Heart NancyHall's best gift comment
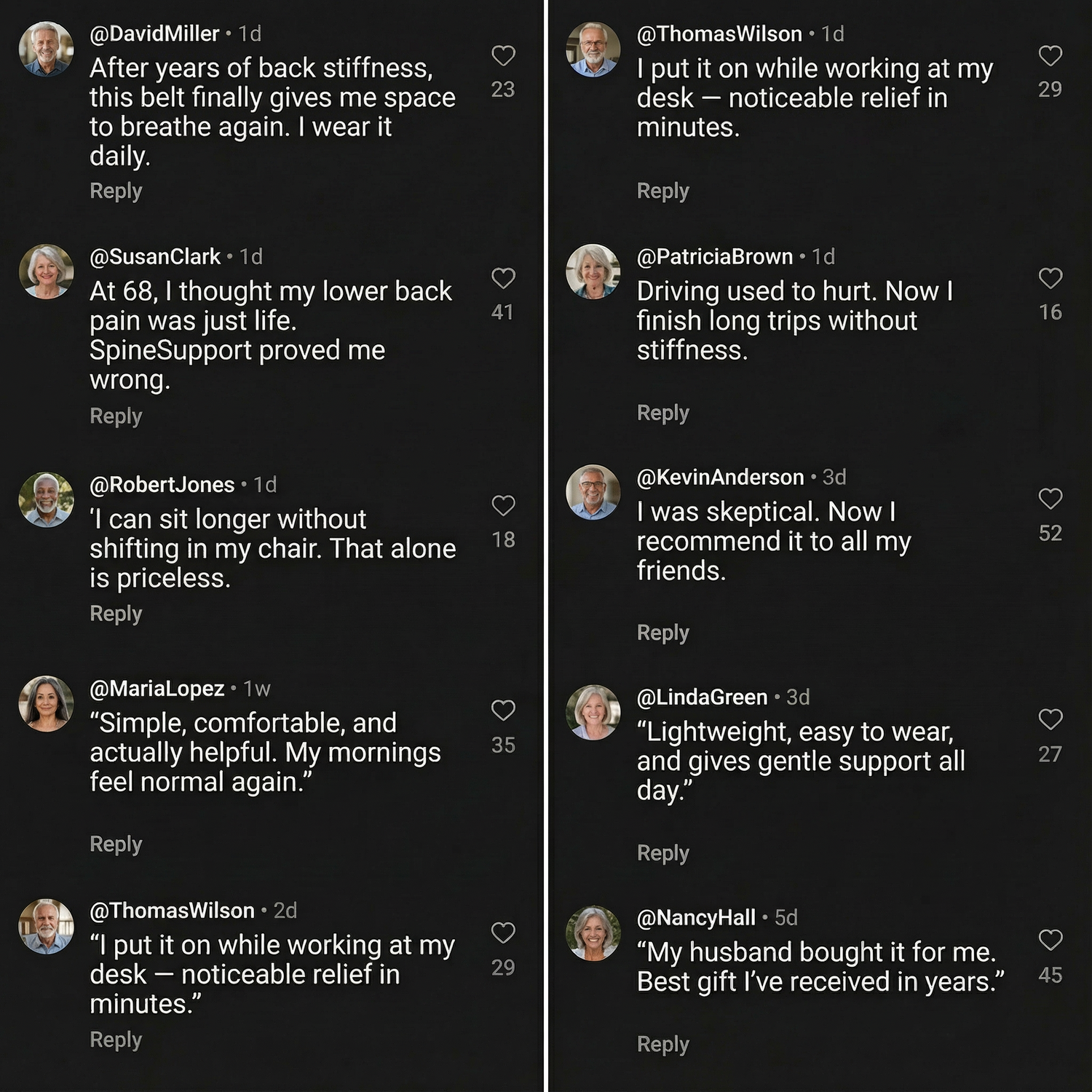 [x=1050, y=940]
